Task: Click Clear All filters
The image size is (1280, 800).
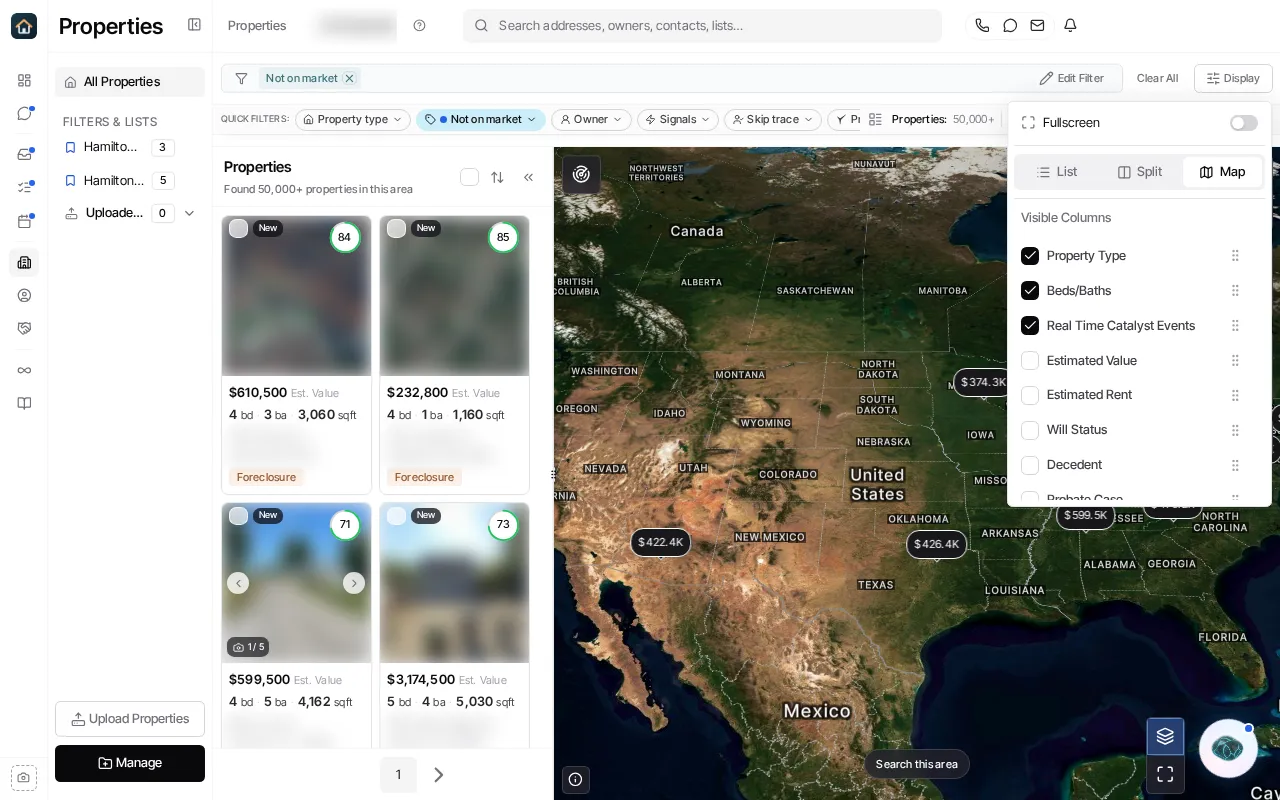Action: (1157, 78)
